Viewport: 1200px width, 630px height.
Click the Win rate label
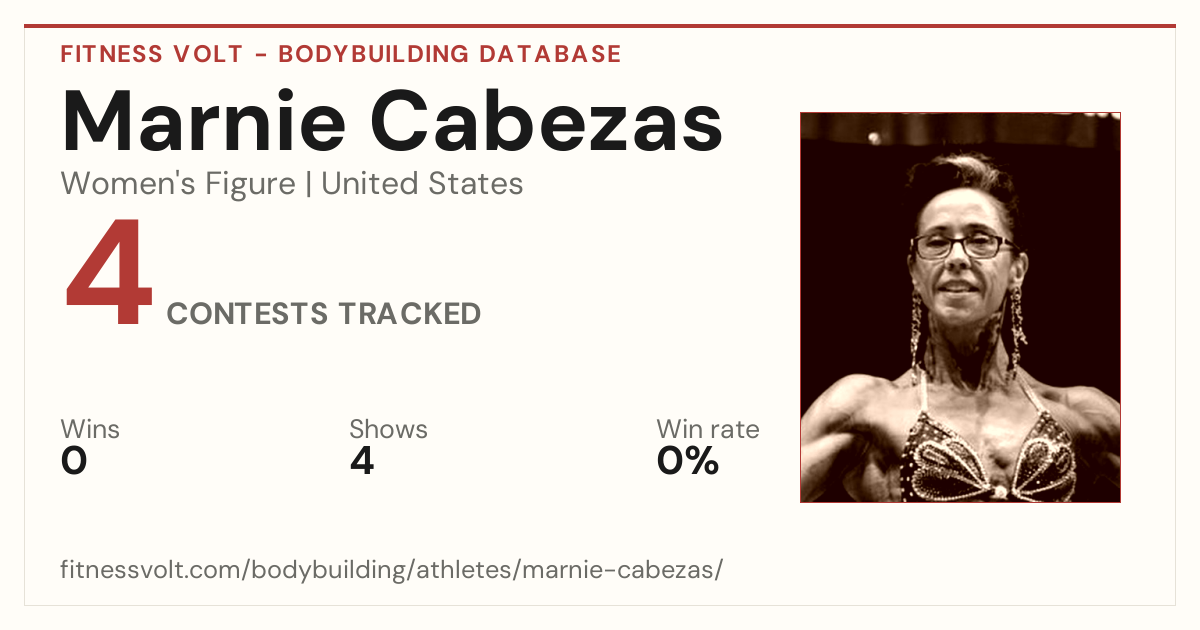(x=707, y=429)
